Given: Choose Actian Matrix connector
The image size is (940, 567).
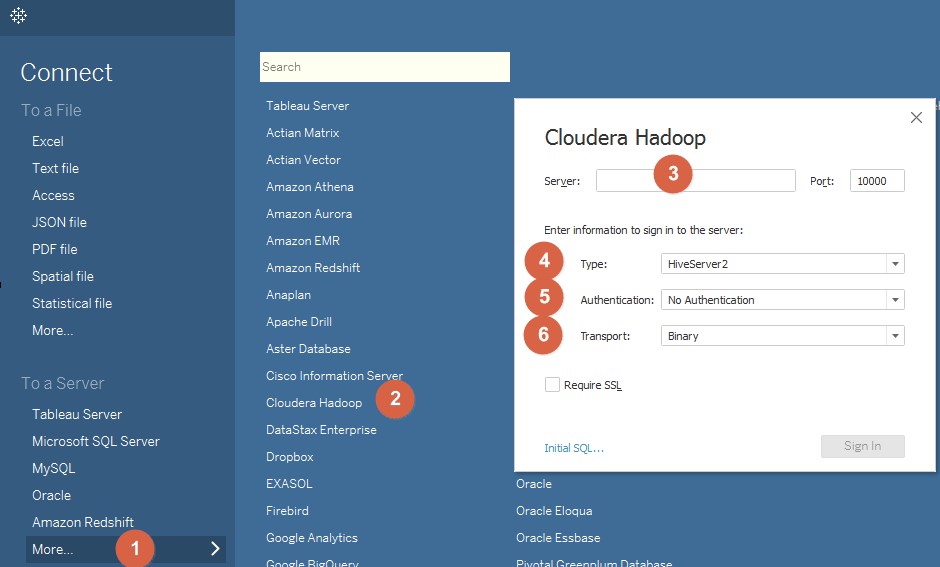Looking at the screenshot, I should (x=303, y=132).
